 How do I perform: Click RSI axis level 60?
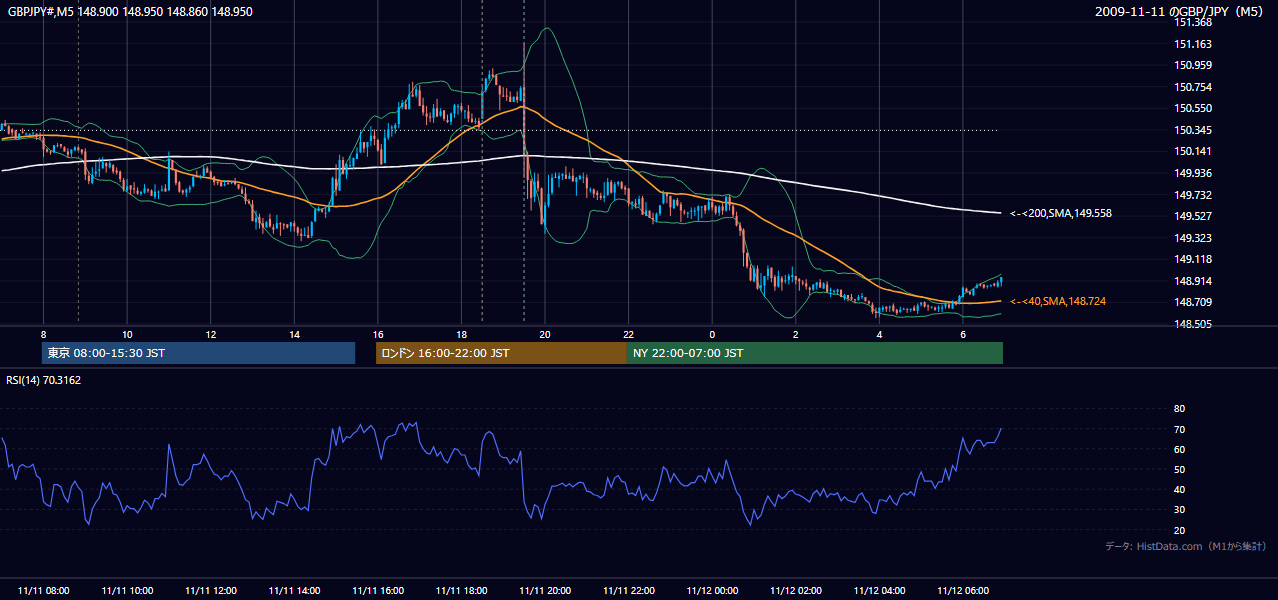(1179, 449)
